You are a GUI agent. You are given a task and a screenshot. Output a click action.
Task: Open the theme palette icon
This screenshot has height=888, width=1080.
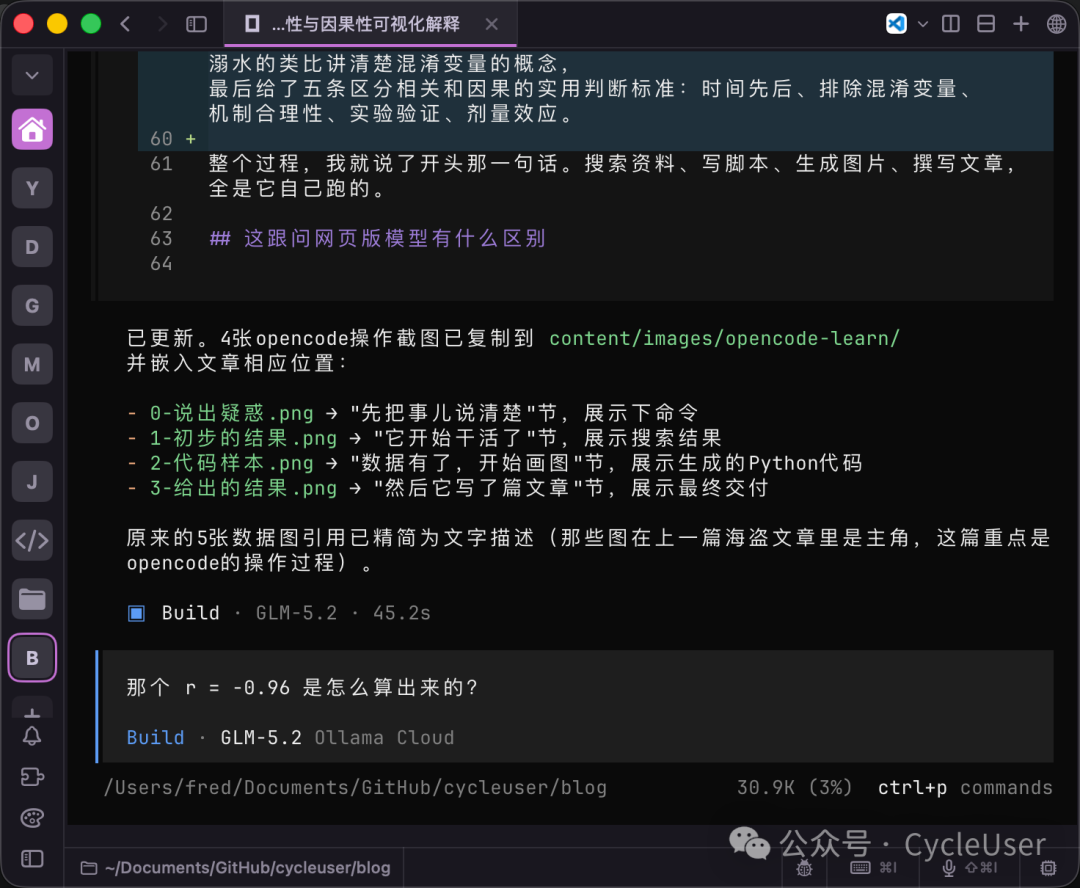coord(32,818)
